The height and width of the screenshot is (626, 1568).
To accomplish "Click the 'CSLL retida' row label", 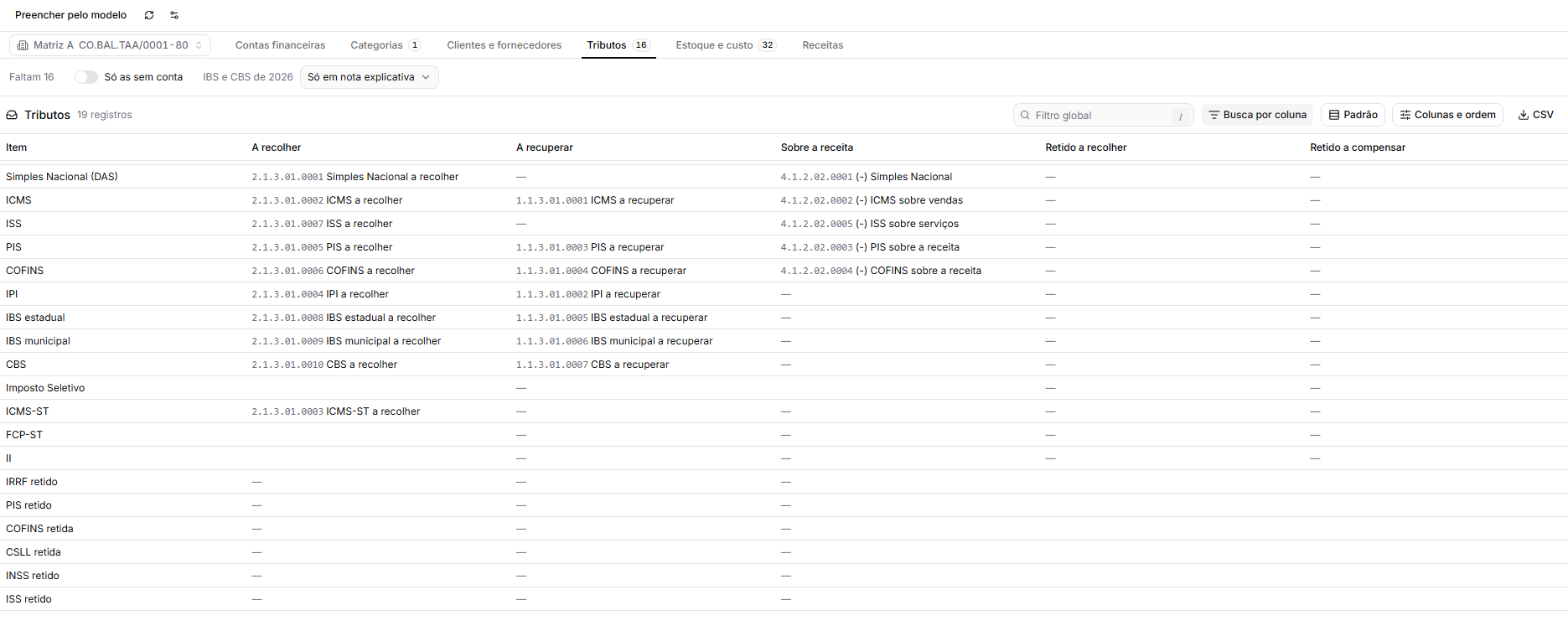I will pyautogui.click(x=34, y=552).
